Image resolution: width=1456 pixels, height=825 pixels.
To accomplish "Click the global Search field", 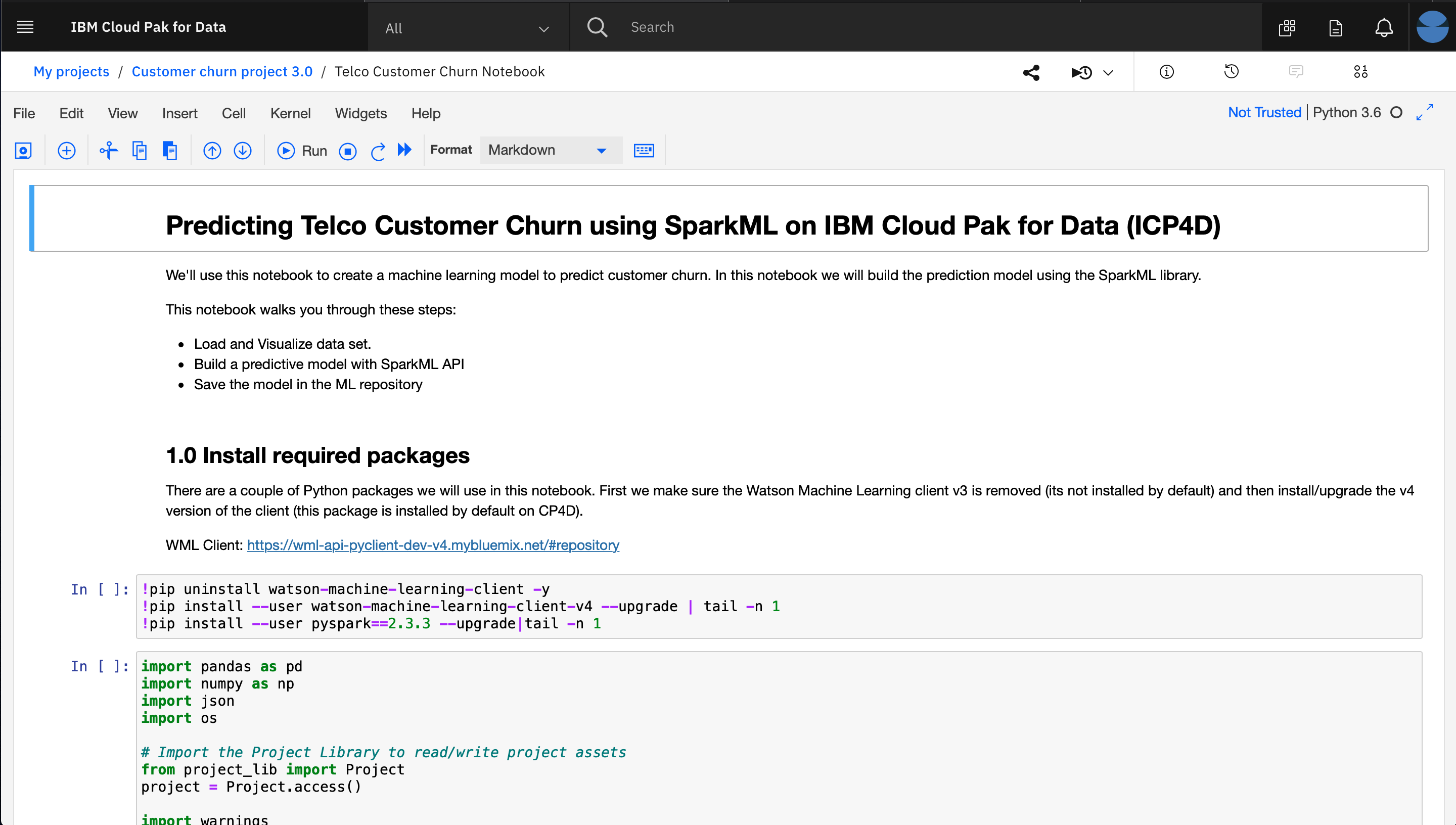I will pyautogui.click(x=906, y=27).
